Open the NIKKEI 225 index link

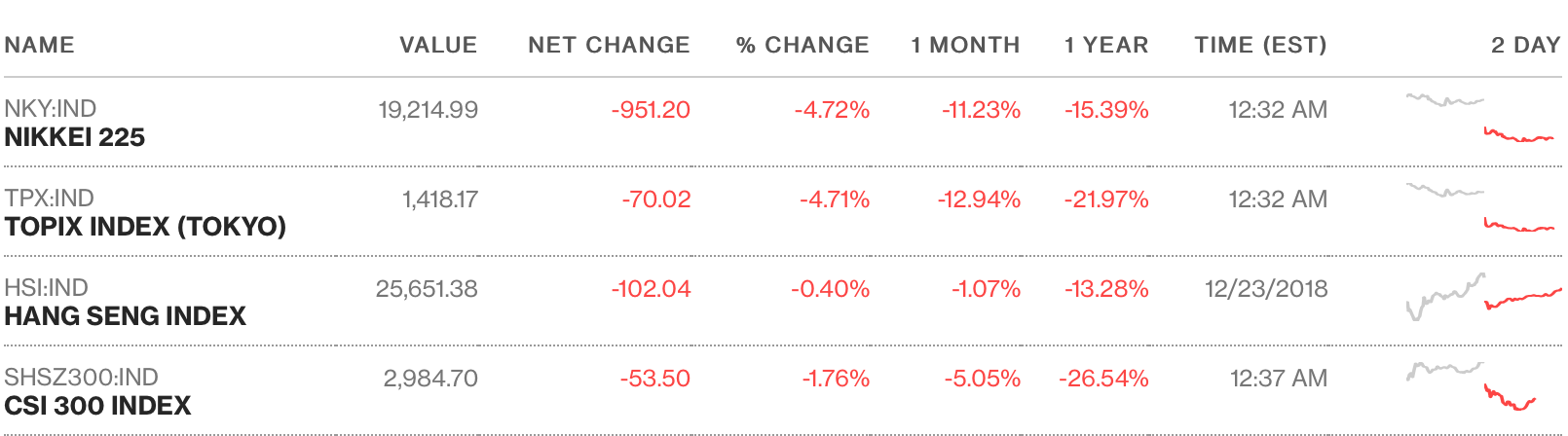(75, 137)
